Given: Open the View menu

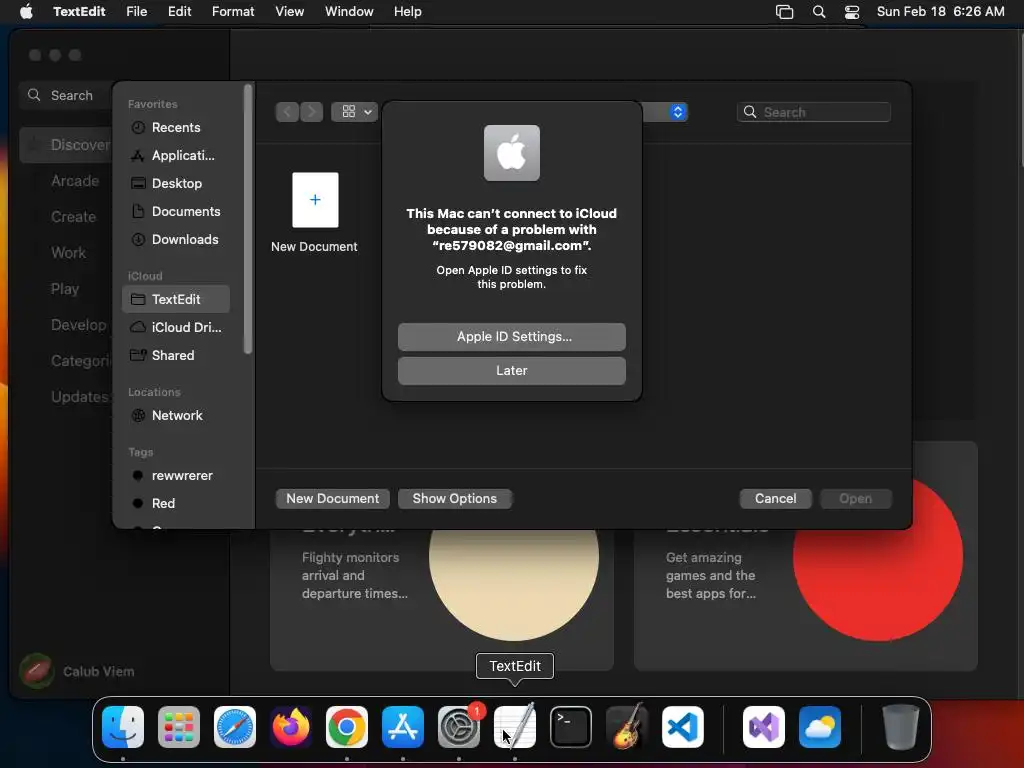Looking at the screenshot, I should point(289,12).
